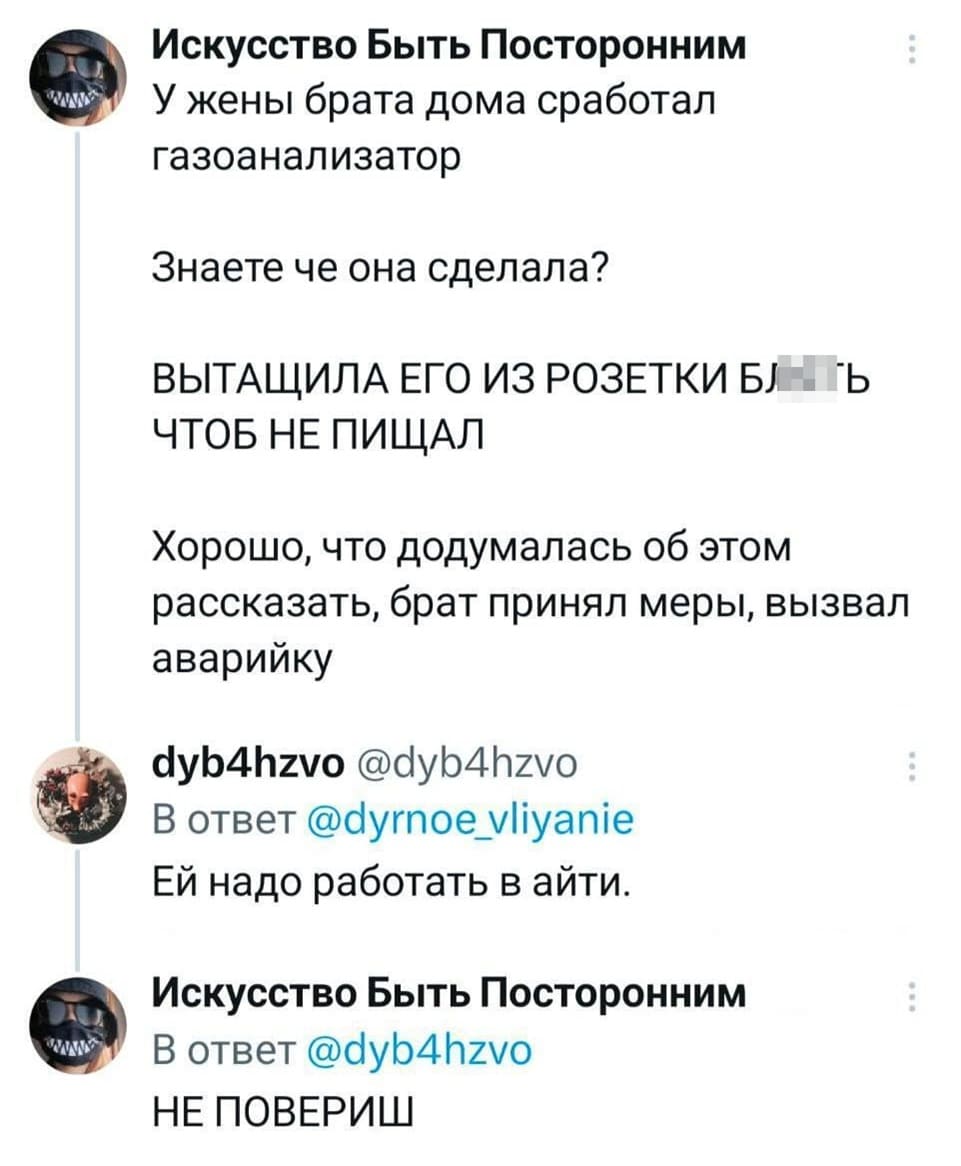
Task: Open "Искусство Быть Посторонним" name on the original tweet
Action: point(449,46)
